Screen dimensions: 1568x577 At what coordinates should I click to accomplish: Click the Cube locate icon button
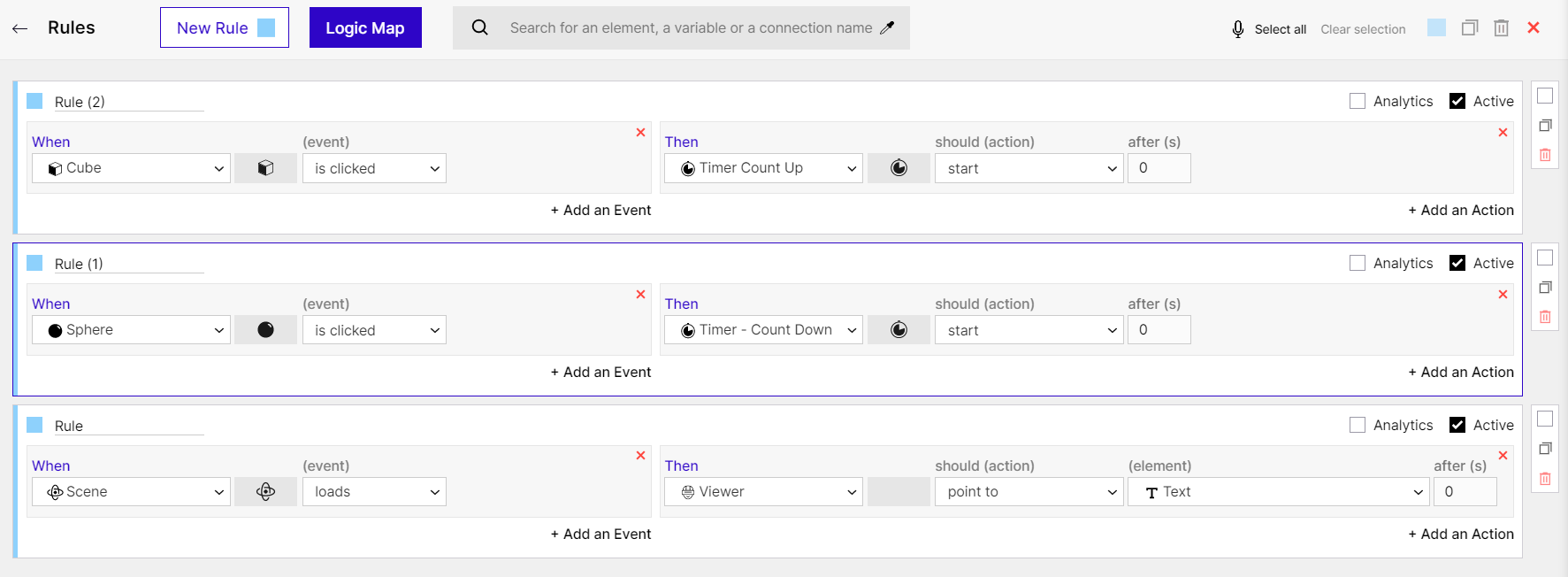pos(265,168)
